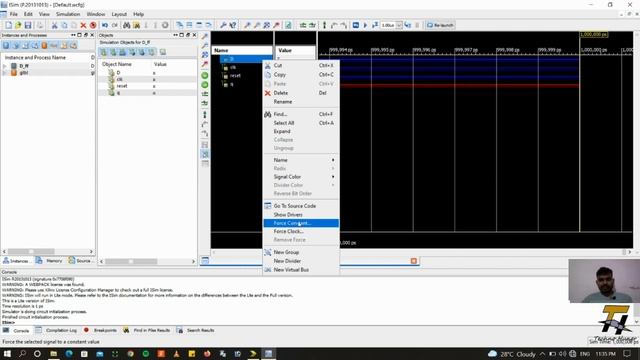This screenshot has width=640, height=360.
Task: Close the Objects panel
Action: (x=194, y=35)
